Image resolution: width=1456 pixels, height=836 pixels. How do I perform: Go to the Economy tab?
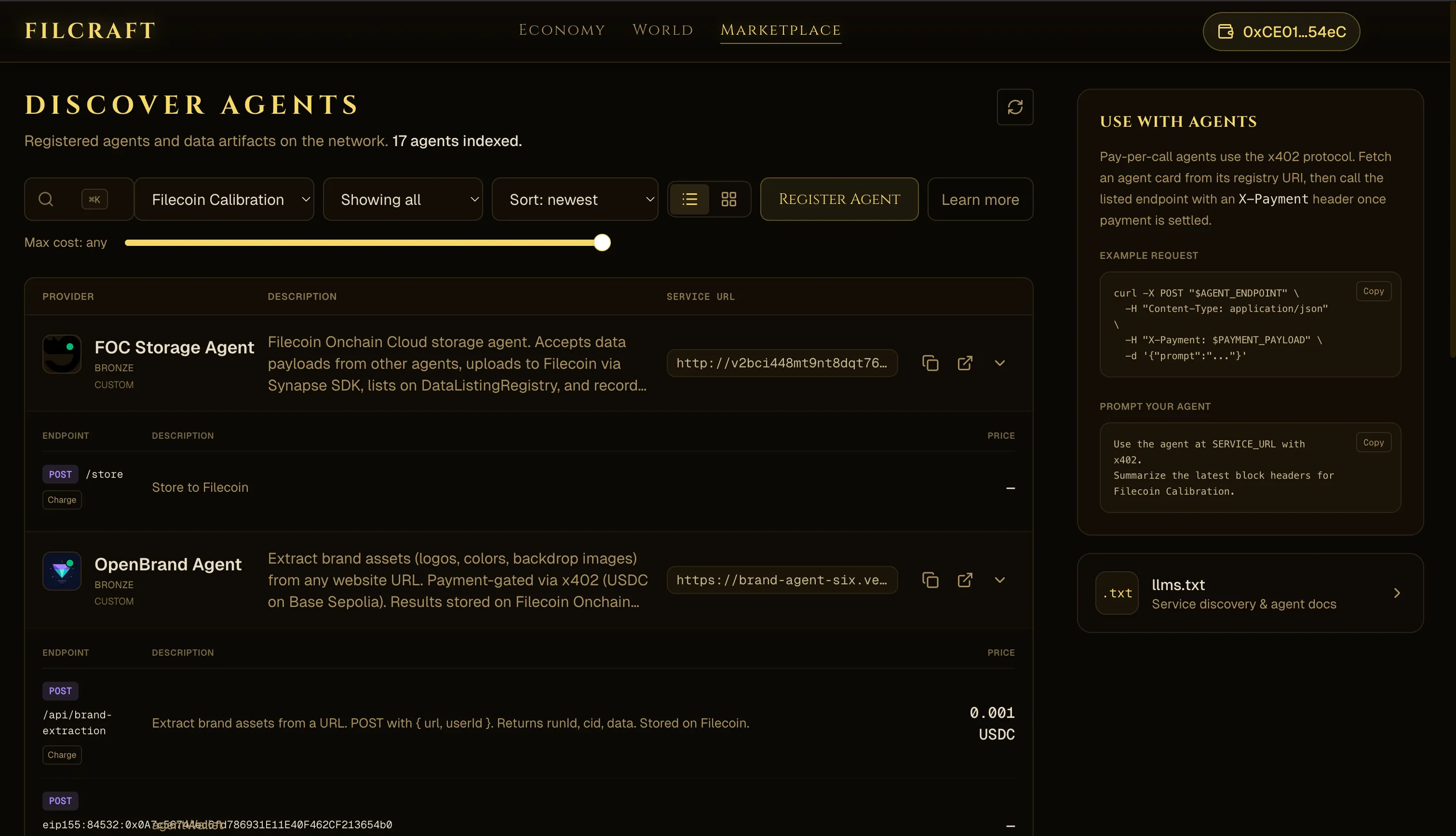[562, 30]
